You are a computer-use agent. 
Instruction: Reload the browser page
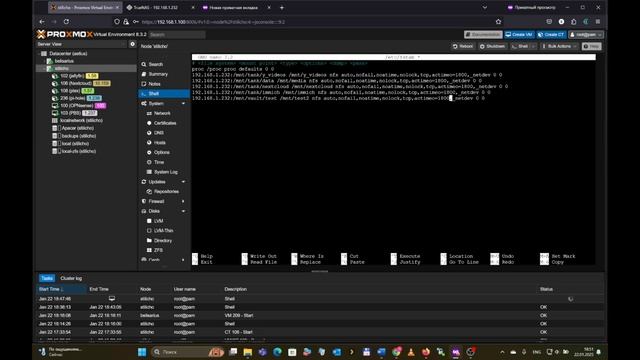coord(66,22)
